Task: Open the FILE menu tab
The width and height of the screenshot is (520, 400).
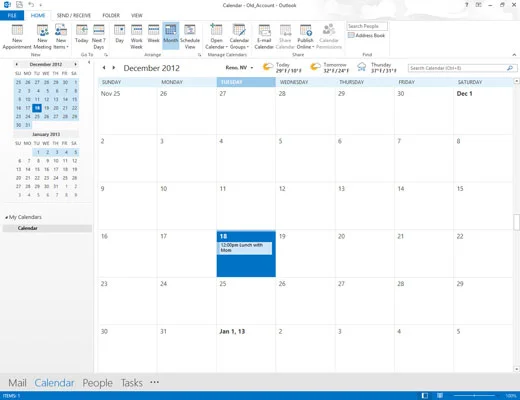Action: pyautogui.click(x=12, y=15)
